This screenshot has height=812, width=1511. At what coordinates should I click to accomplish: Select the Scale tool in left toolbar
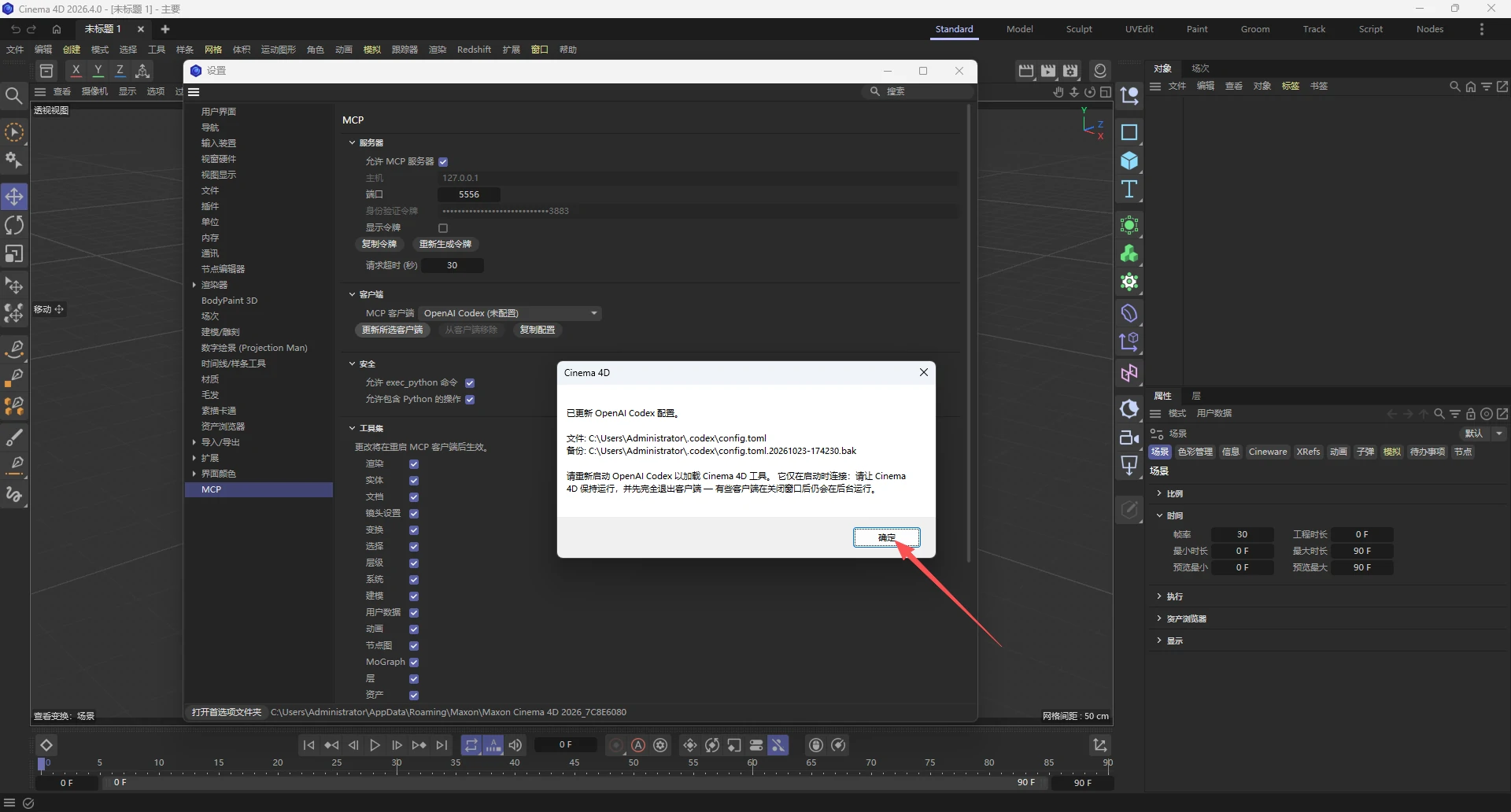14,254
